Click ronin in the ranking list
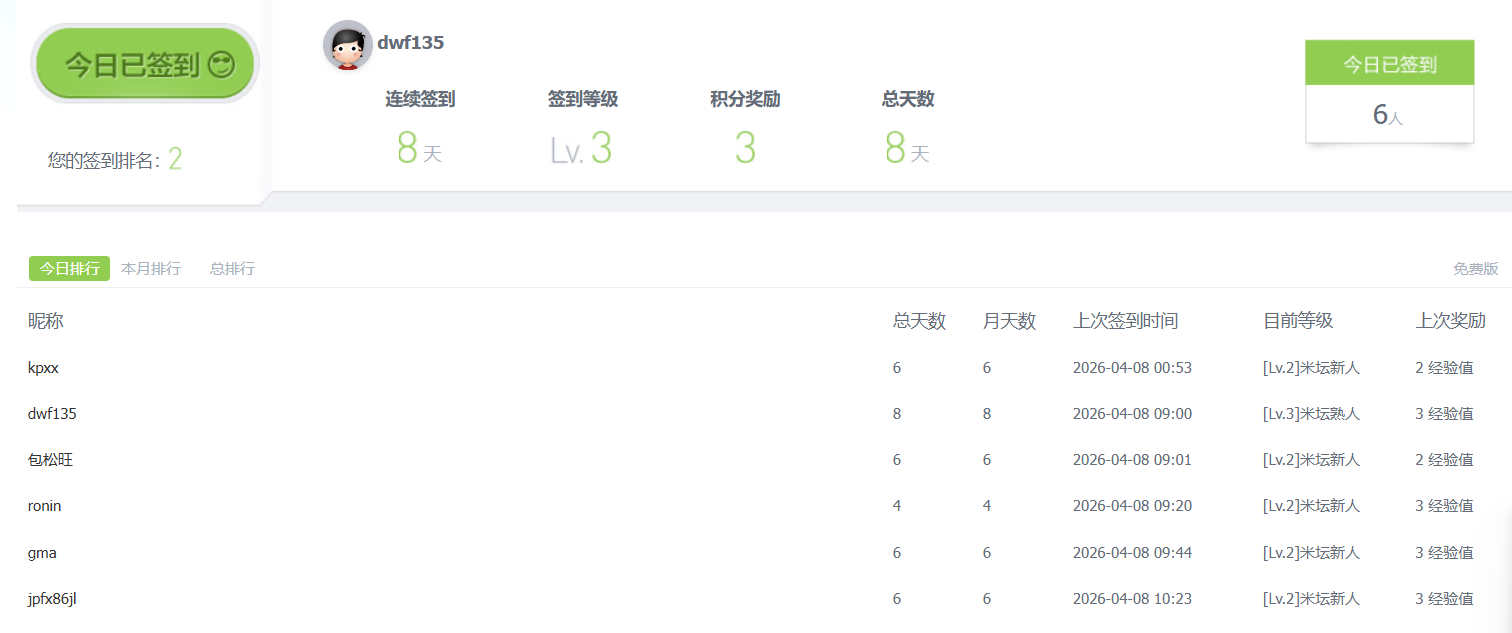The image size is (1512, 633). pos(45,506)
